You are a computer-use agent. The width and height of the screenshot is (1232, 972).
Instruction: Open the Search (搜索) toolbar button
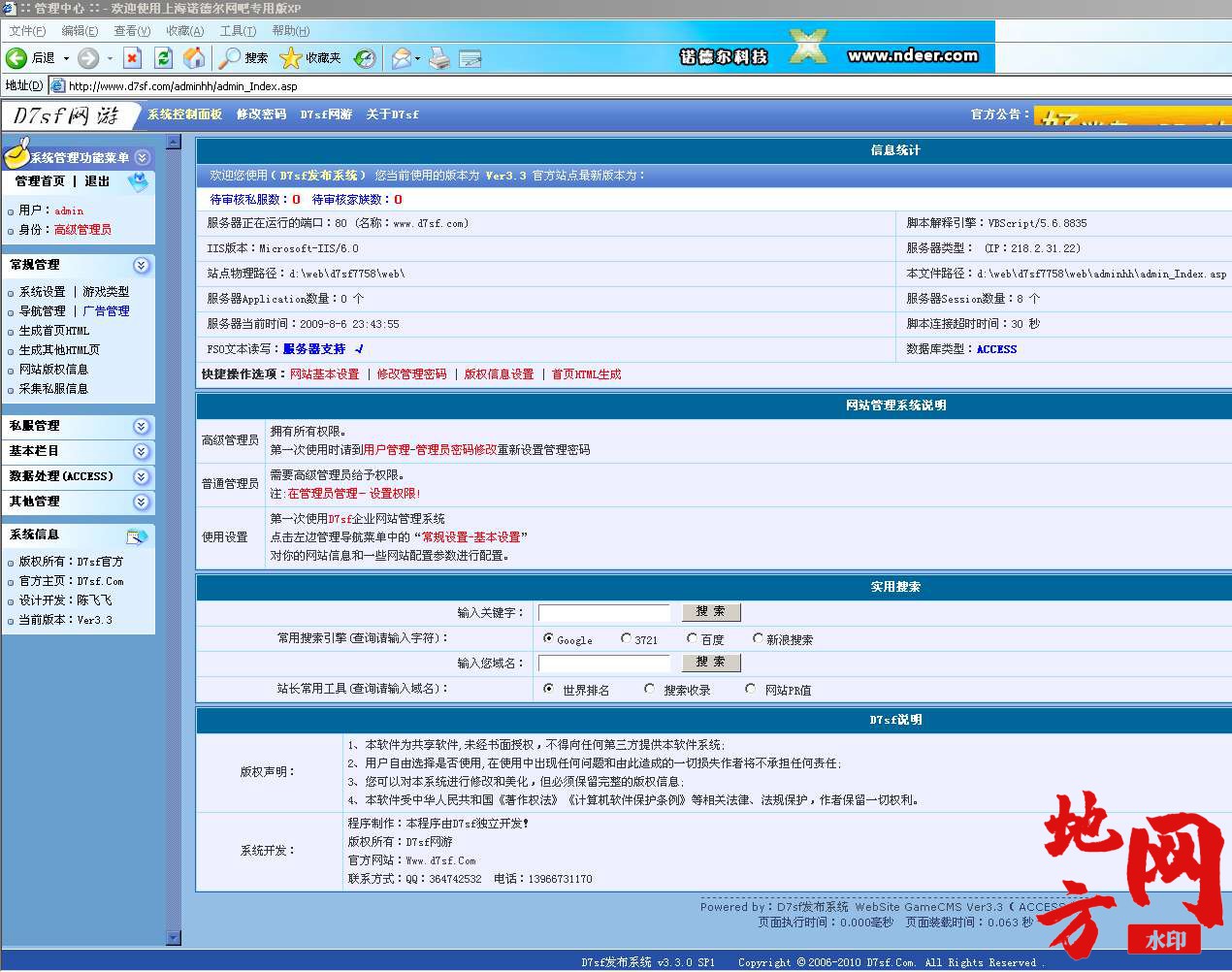pyautogui.click(x=243, y=58)
